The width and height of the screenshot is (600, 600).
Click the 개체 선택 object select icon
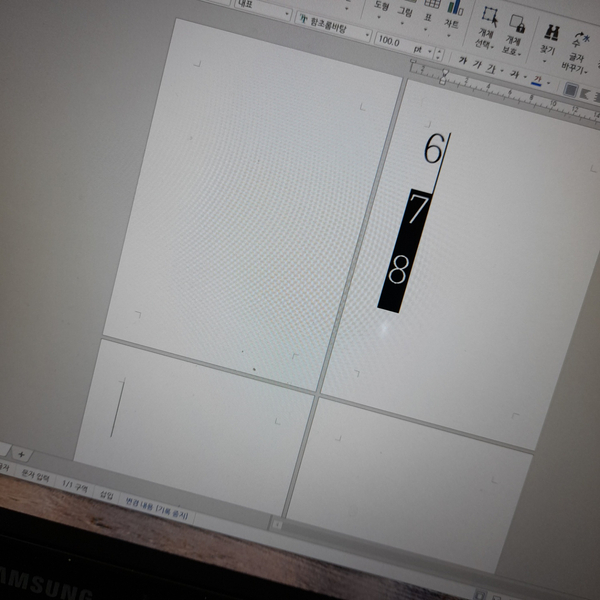click(x=489, y=17)
